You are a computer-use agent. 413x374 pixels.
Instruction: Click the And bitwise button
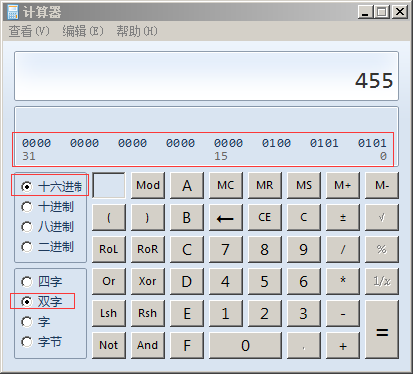(x=148, y=345)
